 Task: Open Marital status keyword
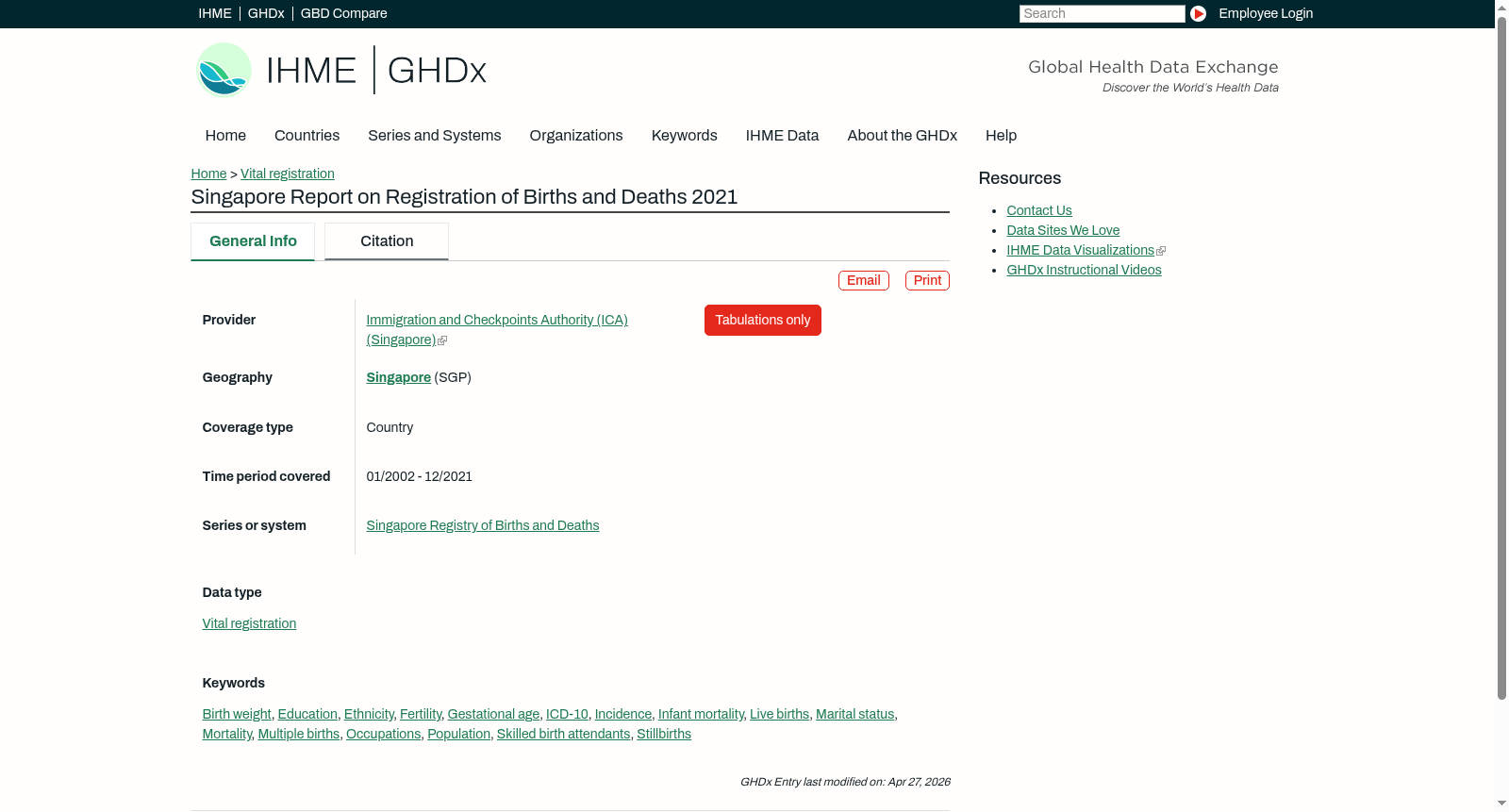tap(854, 714)
